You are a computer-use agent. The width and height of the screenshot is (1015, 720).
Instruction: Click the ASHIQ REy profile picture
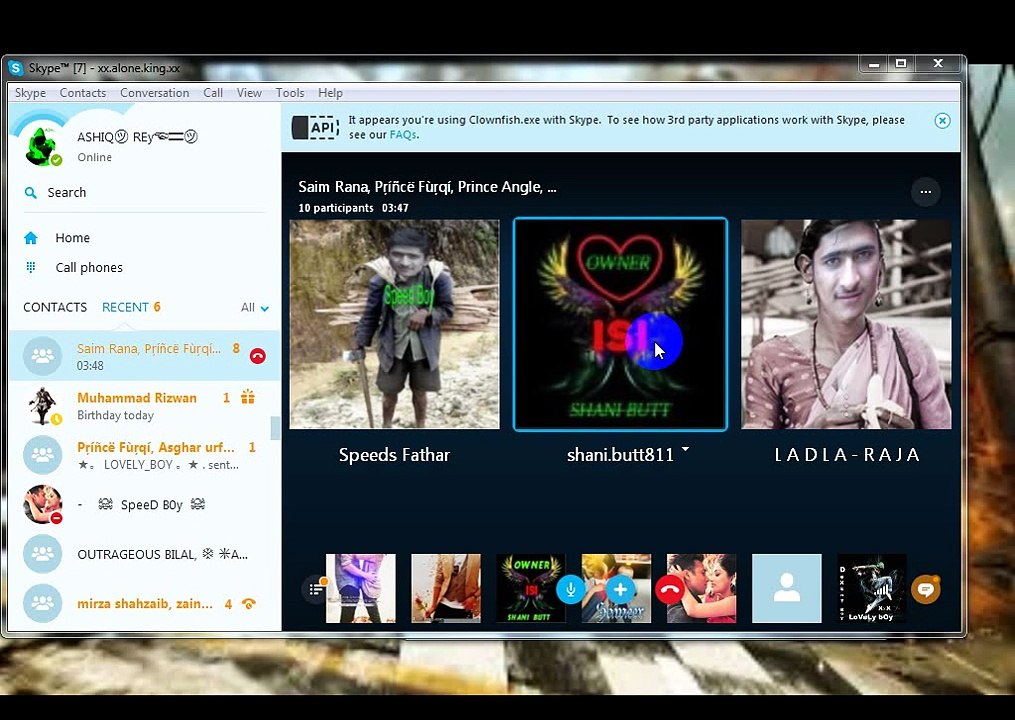(x=43, y=146)
